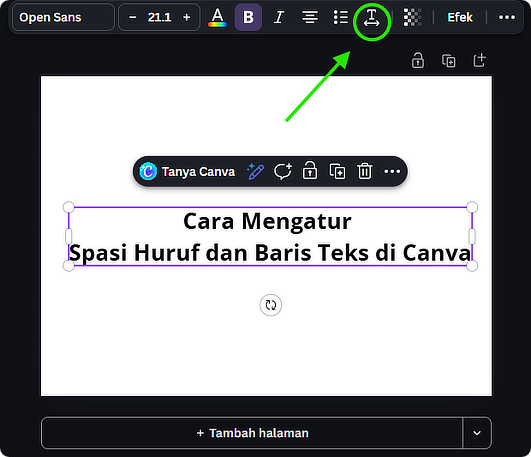531x457 pixels.
Task: Open more options in floating toolbar
Action: [392, 171]
